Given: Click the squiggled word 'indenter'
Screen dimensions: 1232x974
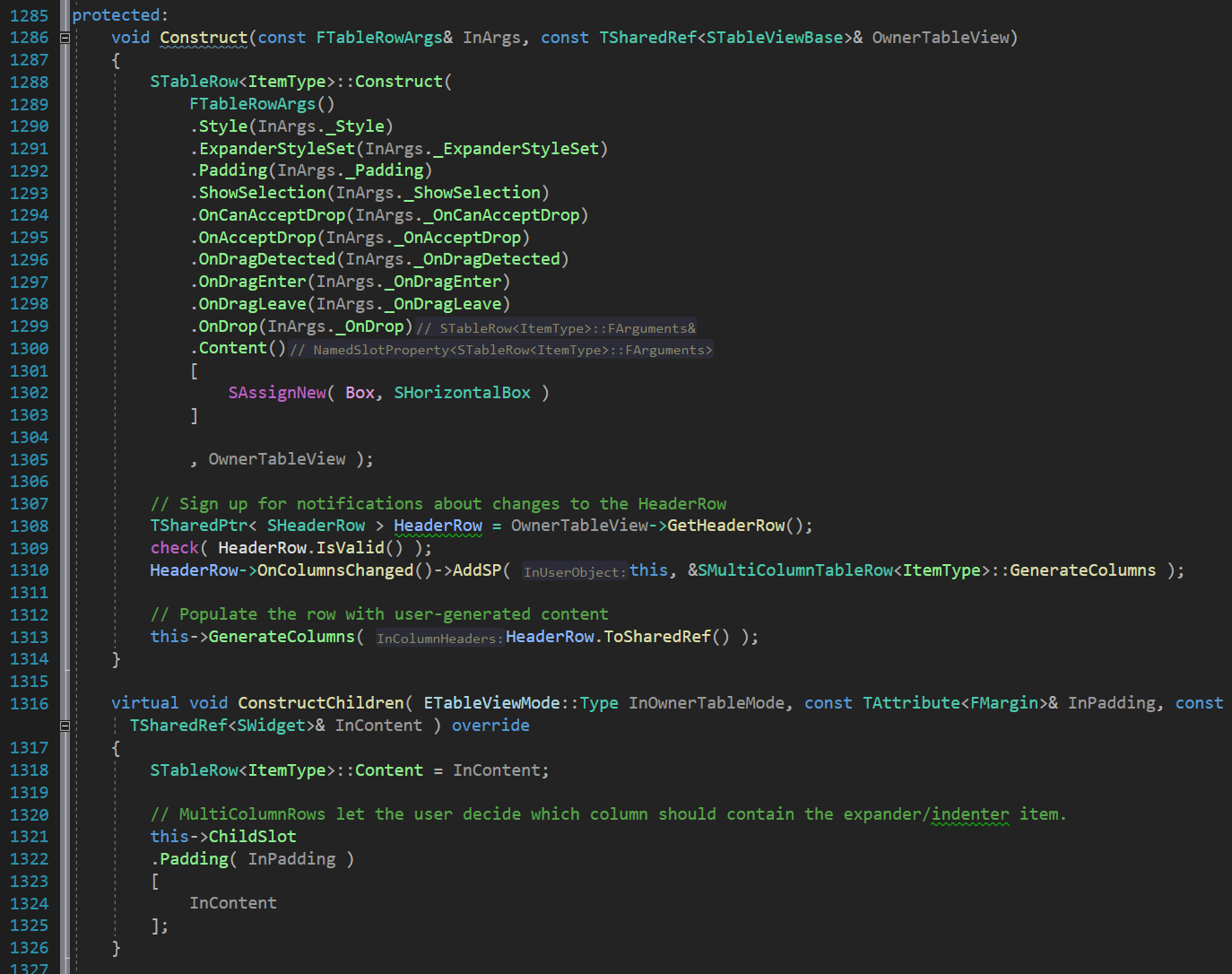Looking at the screenshot, I should pos(970,814).
